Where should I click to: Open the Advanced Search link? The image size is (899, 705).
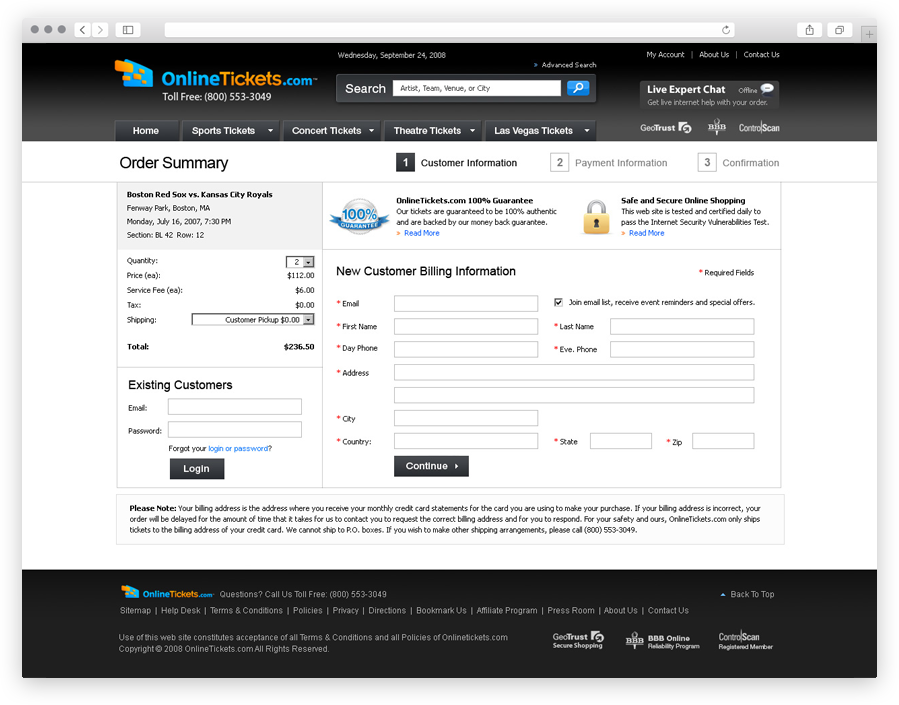(569, 65)
